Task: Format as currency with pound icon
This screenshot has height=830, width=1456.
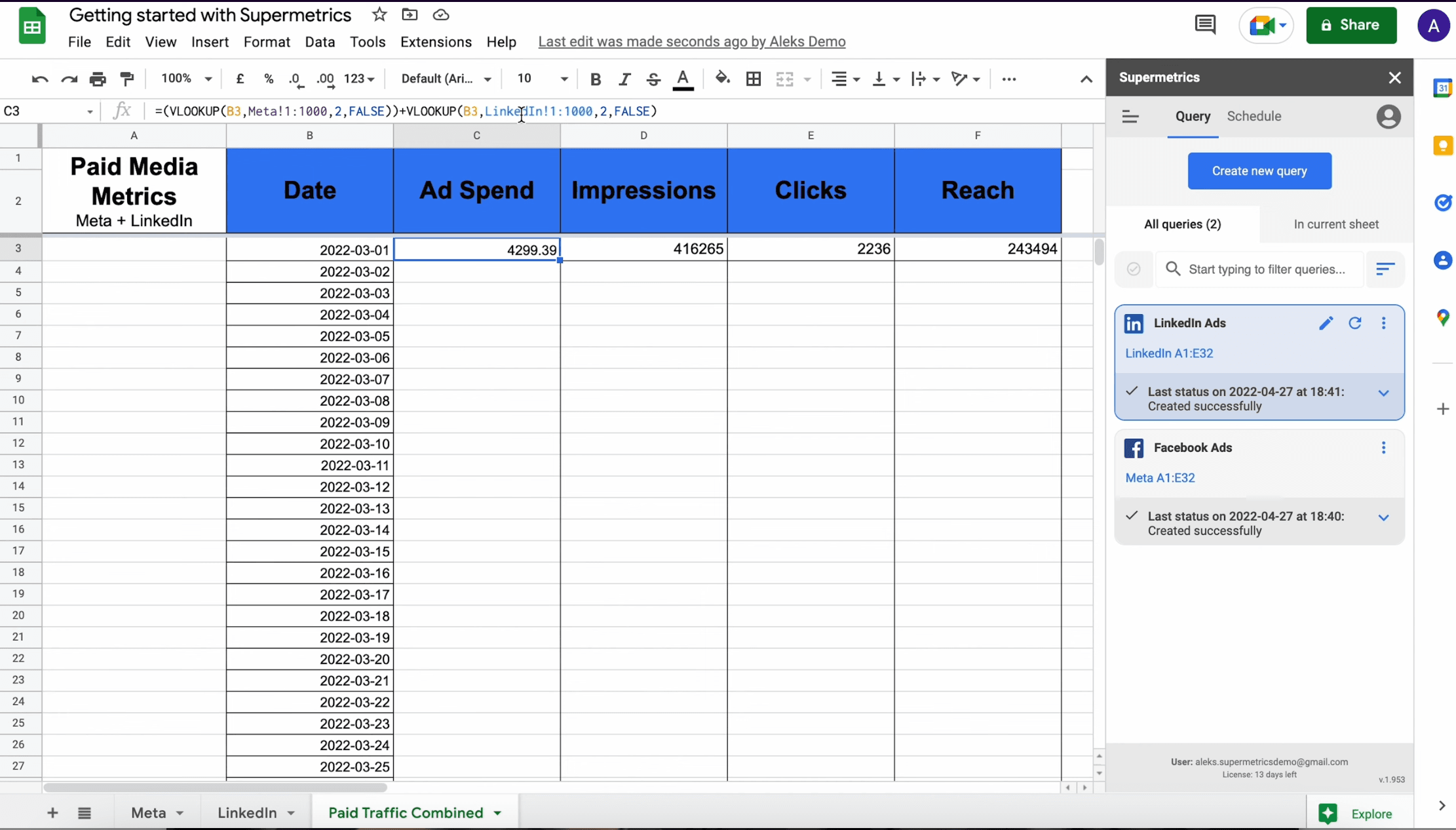Action: 240,79
